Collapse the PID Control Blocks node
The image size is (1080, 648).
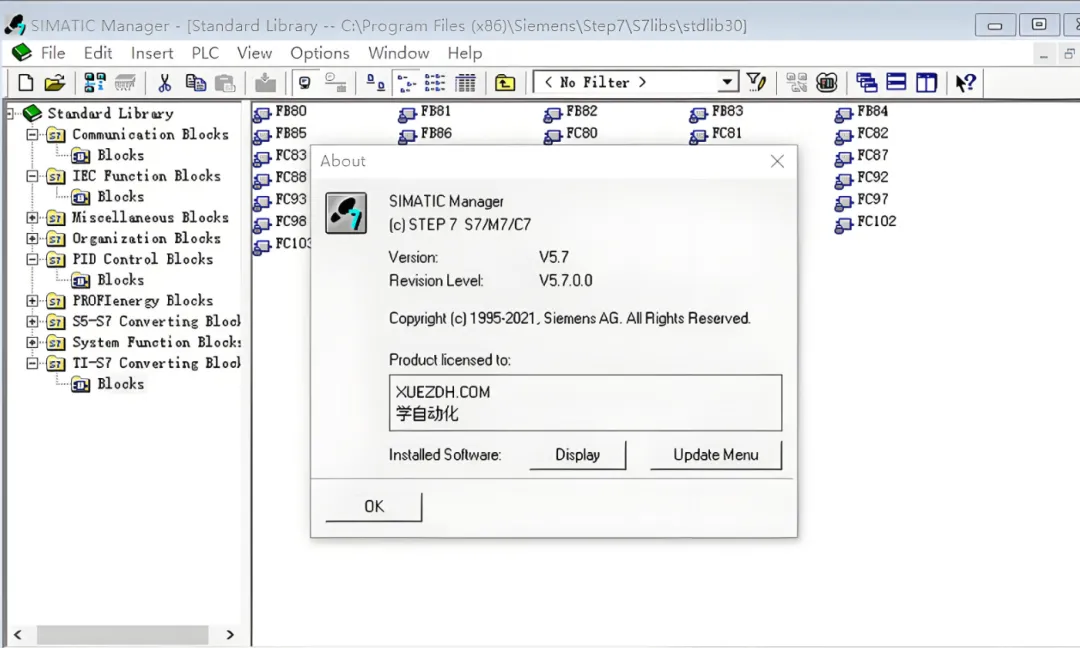point(32,260)
